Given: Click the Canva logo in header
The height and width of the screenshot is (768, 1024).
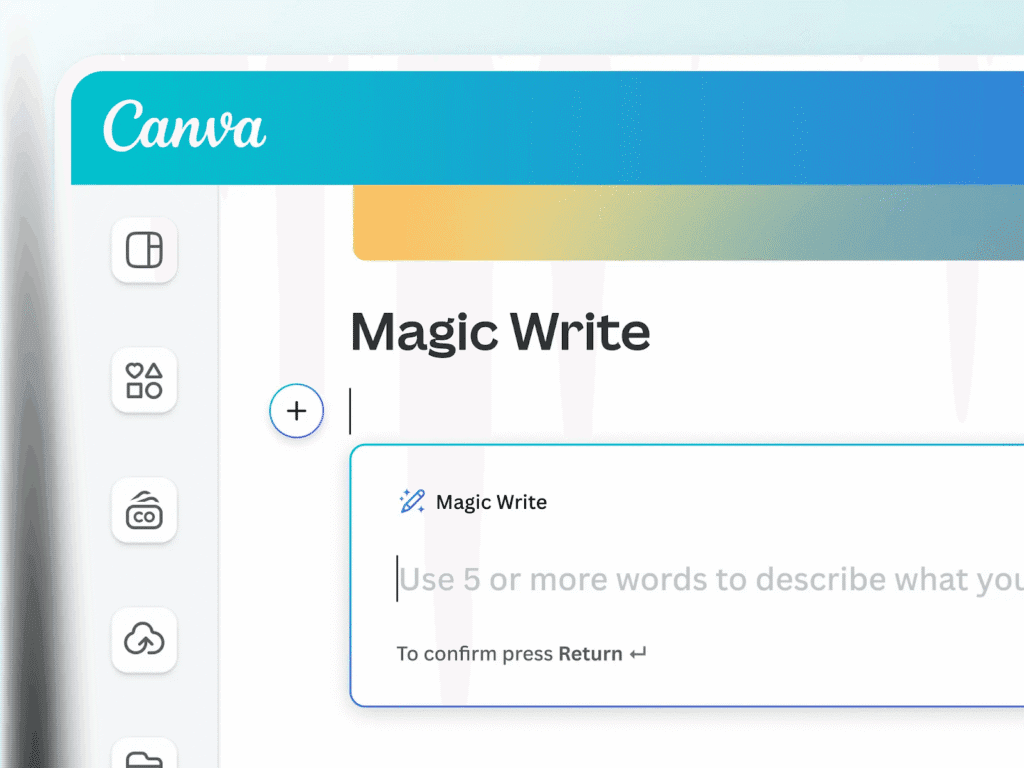Looking at the screenshot, I should [x=184, y=126].
